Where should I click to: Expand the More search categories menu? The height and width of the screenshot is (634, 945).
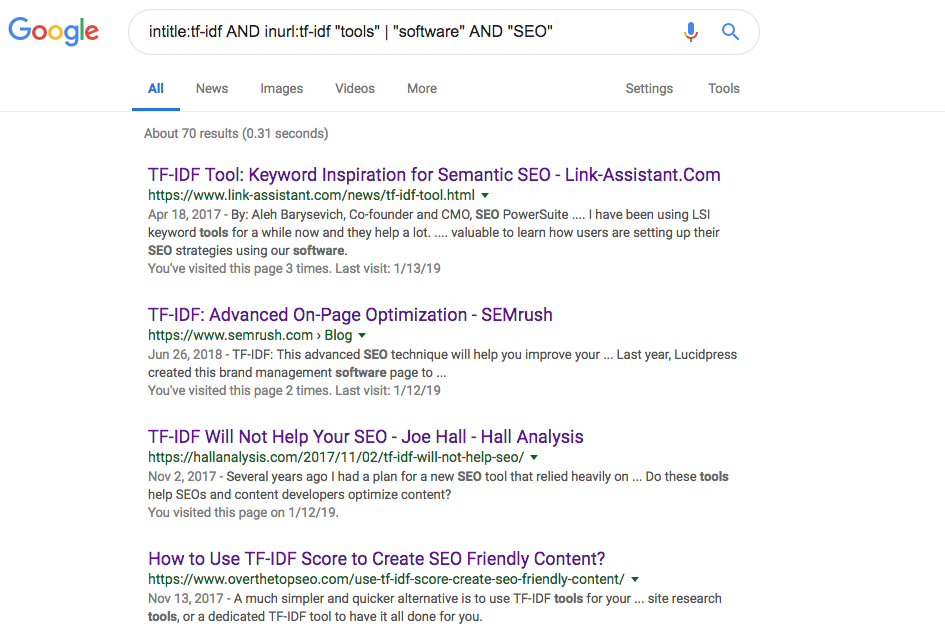(421, 88)
